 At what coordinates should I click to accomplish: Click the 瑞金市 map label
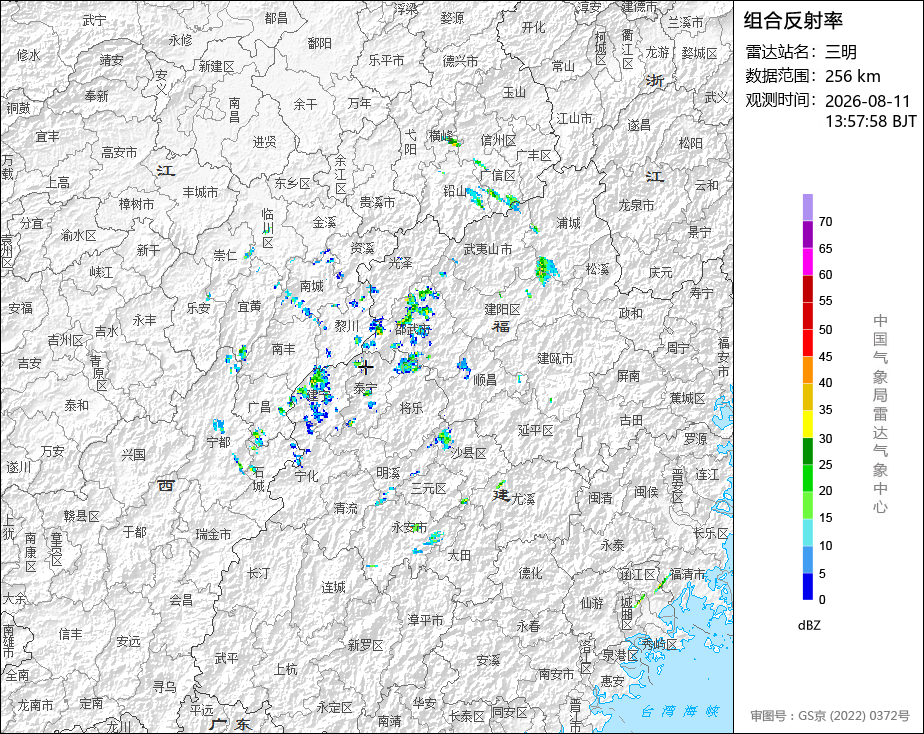coord(213,534)
